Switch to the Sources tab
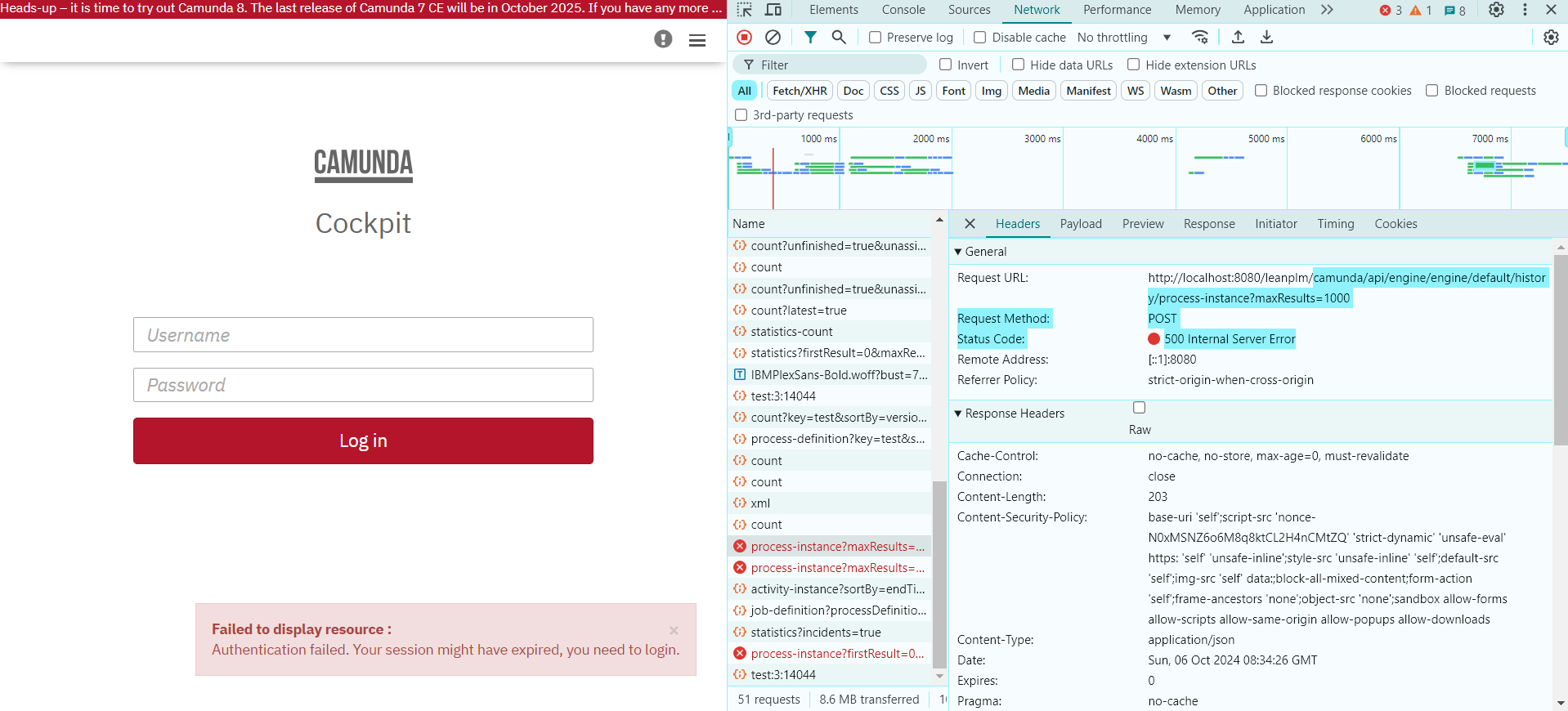The height and width of the screenshot is (711, 1568). pyautogui.click(x=970, y=10)
